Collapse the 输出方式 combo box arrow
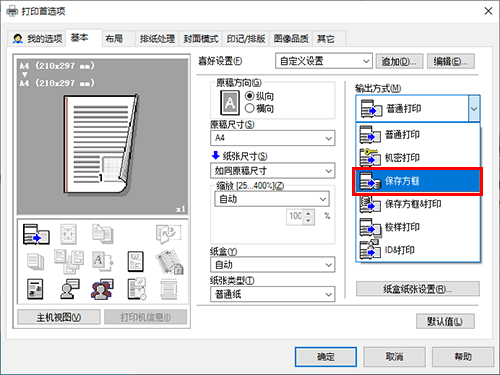Image resolution: width=500 pixels, height=375 pixels. [474, 109]
